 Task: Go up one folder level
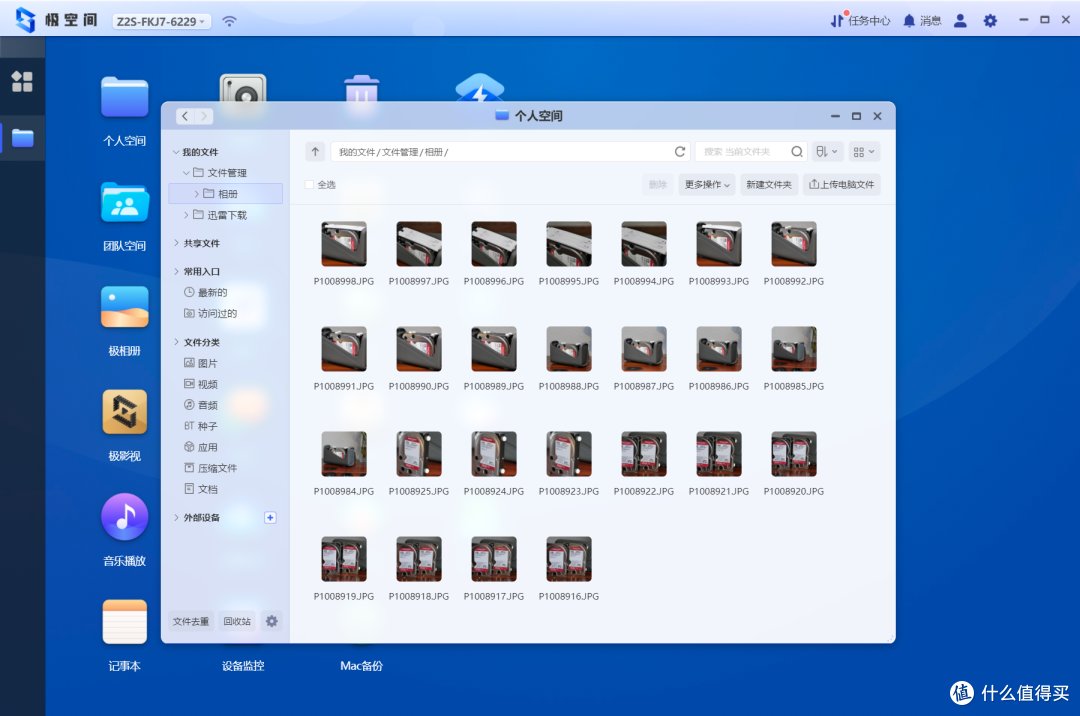315,151
